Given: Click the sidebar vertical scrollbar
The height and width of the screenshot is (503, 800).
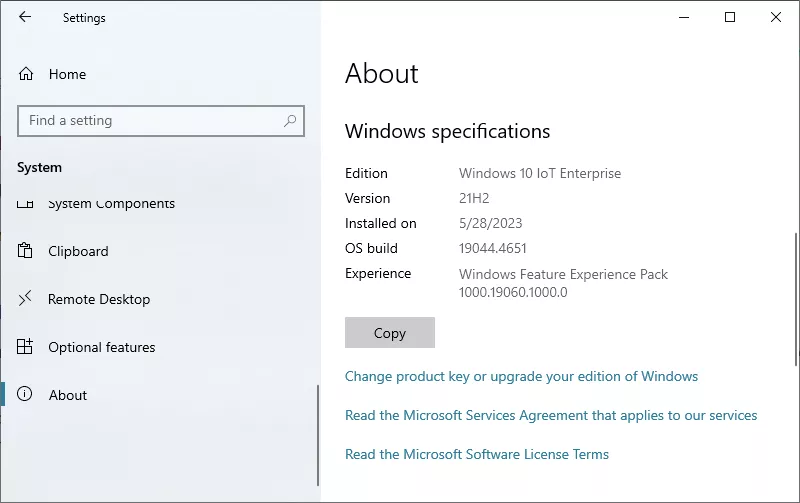Looking at the screenshot, I should click(x=318, y=435).
